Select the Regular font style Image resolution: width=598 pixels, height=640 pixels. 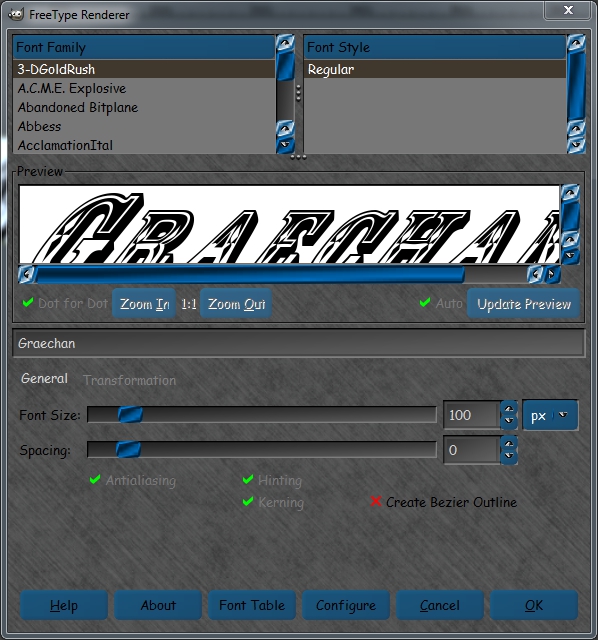click(x=435, y=69)
